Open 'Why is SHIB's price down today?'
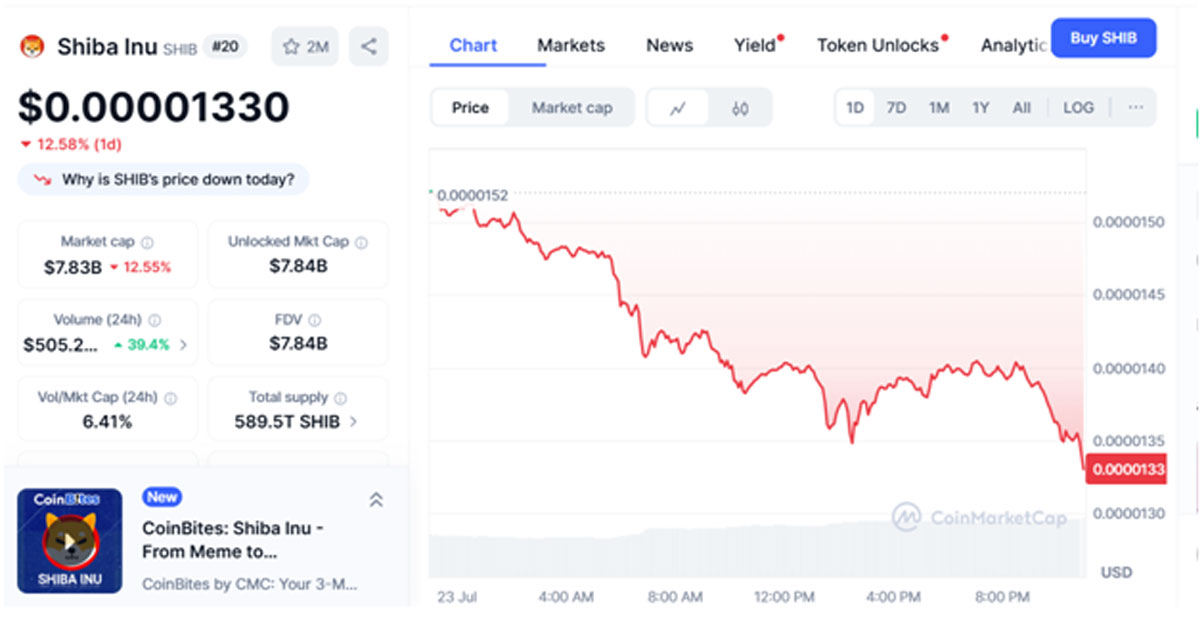The height and width of the screenshot is (630, 1200). [164, 180]
